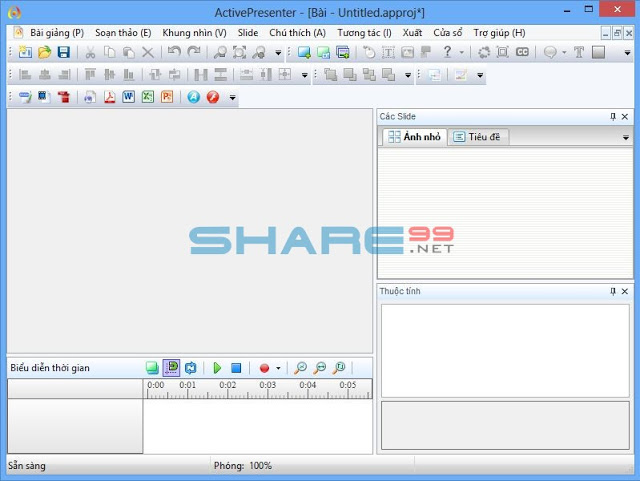Image resolution: width=640 pixels, height=481 pixels.
Task: Insert a new slide with the monitor icon
Action: (304, 52)
